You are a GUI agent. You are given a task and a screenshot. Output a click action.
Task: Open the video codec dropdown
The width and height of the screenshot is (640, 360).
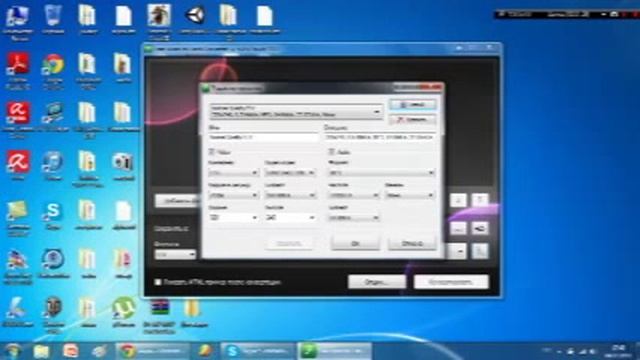pyautogui.click(x=290, y=173)
